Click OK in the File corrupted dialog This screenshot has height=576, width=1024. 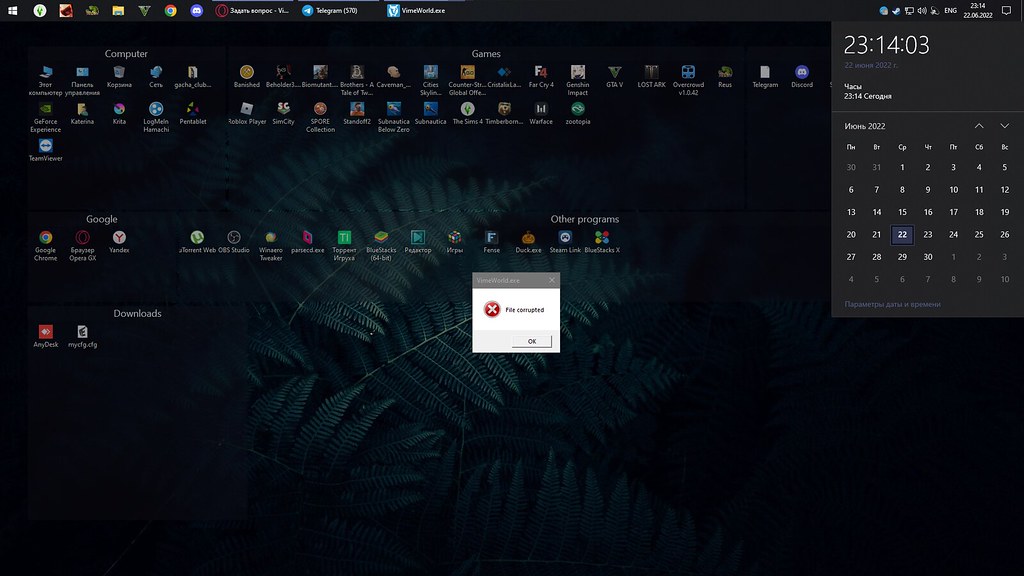[531, 341]
